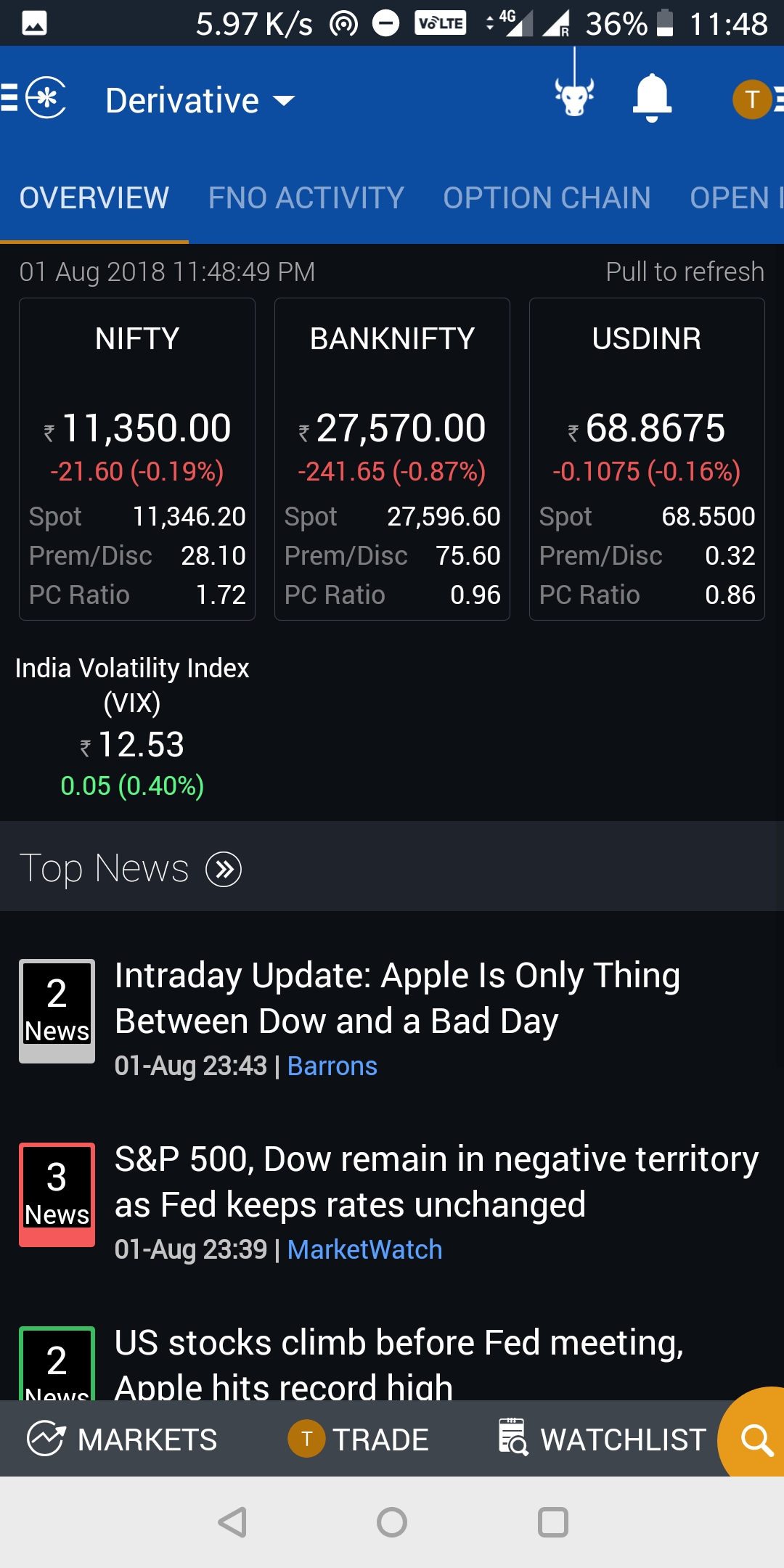Open TRADE in bottom bar
The image size is (784, 1568).
[x=359, y=1440]
